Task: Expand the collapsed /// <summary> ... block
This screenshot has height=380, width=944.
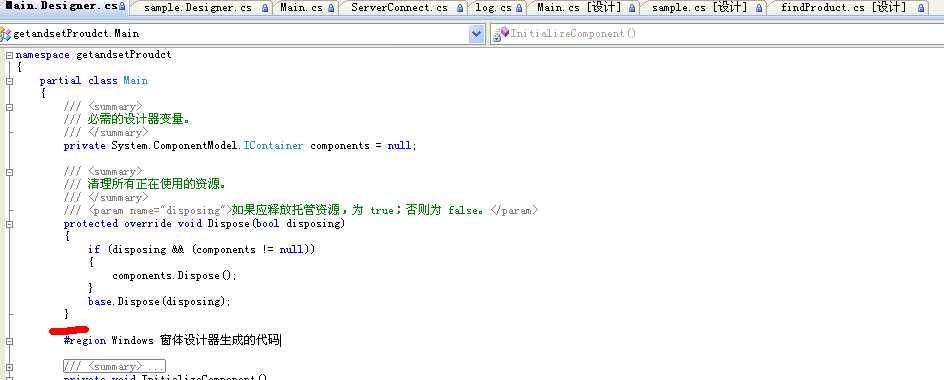Action: 10,367
